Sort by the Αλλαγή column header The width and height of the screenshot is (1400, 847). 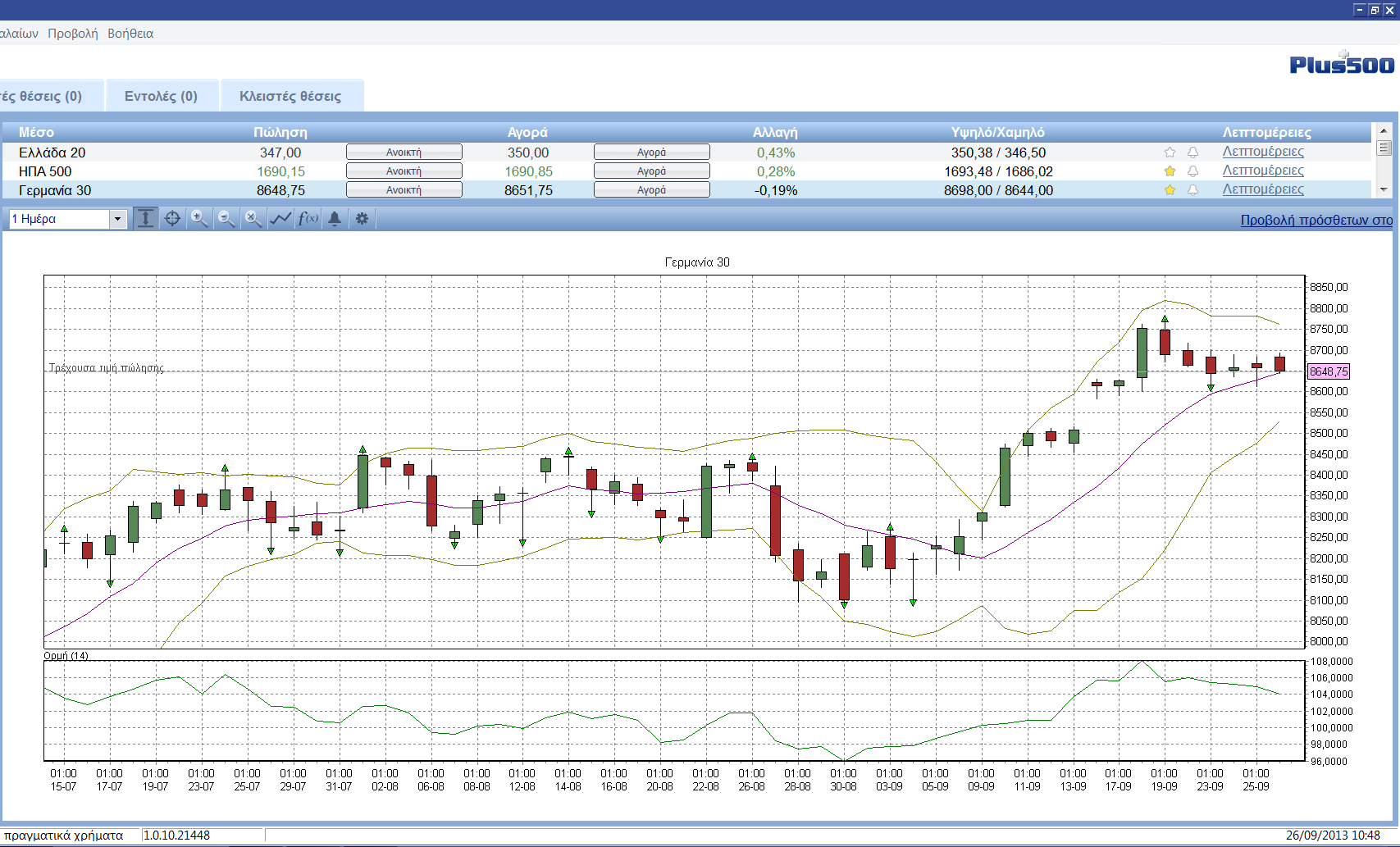(x=775, y=132)
